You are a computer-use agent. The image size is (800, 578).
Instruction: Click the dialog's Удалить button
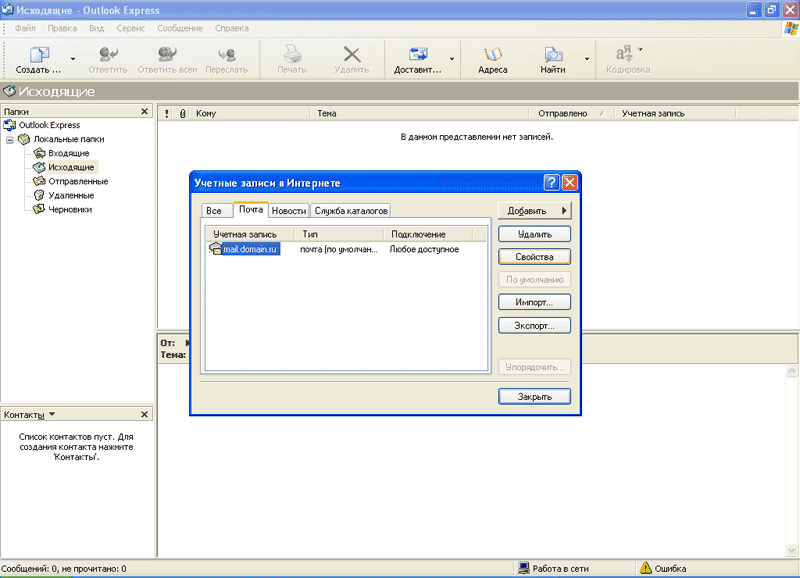[x=534, y=234]
